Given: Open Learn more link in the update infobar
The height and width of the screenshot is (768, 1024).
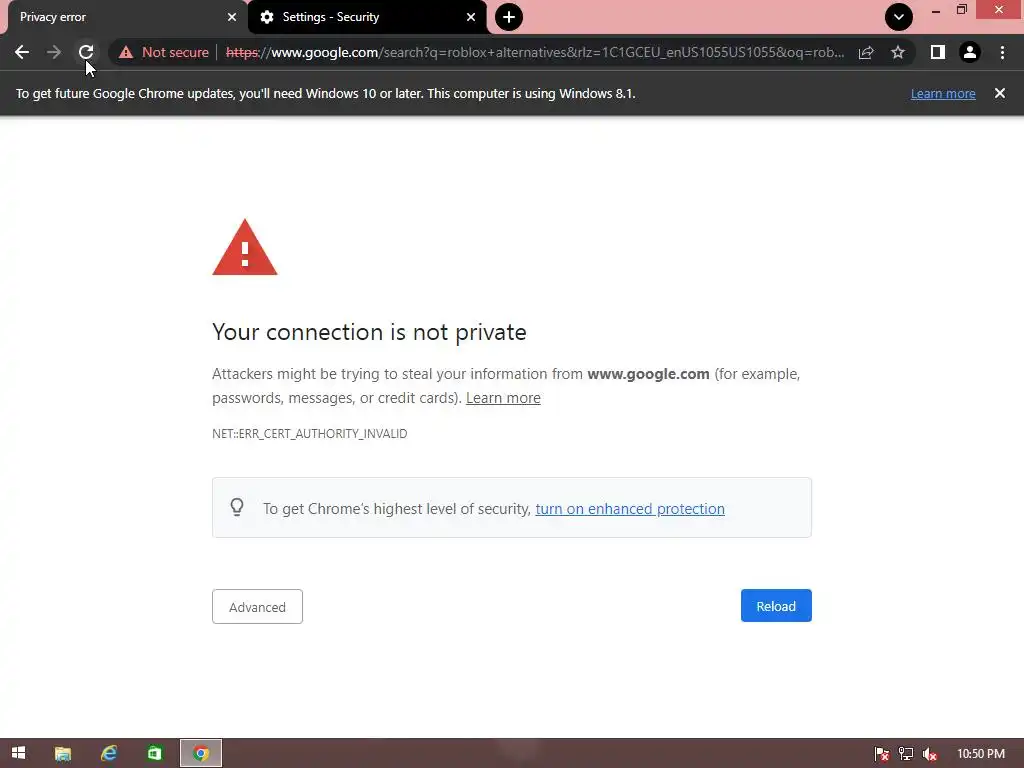Looking at the screenshot, I should (x=943, y=93).
